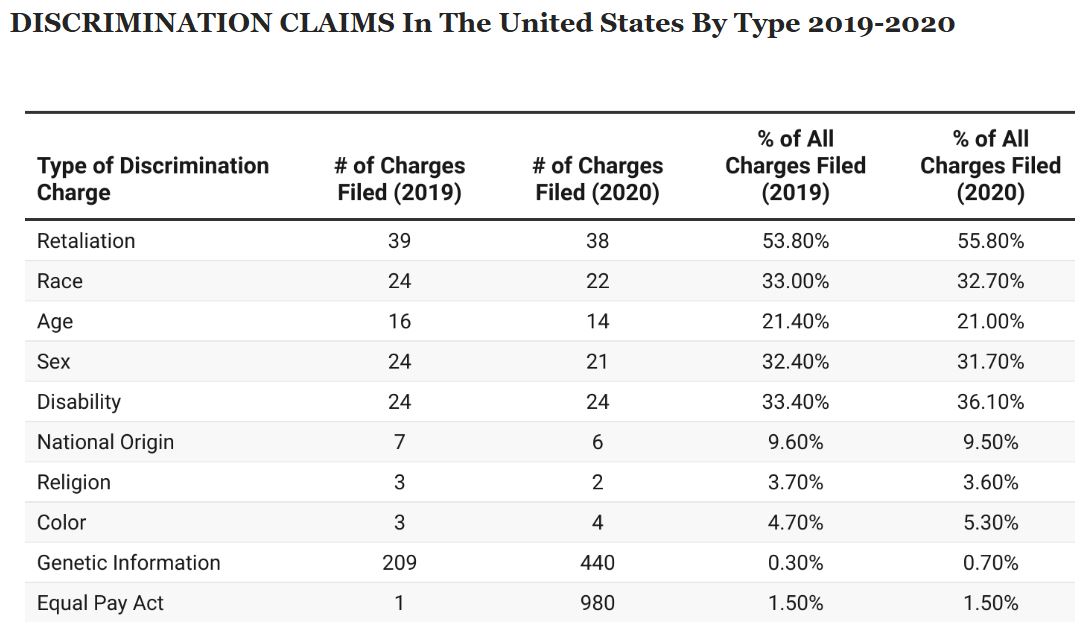Select the Retaliation row label
The height and width of the screenshot is (640, 1082).
[x=86, y=241]
